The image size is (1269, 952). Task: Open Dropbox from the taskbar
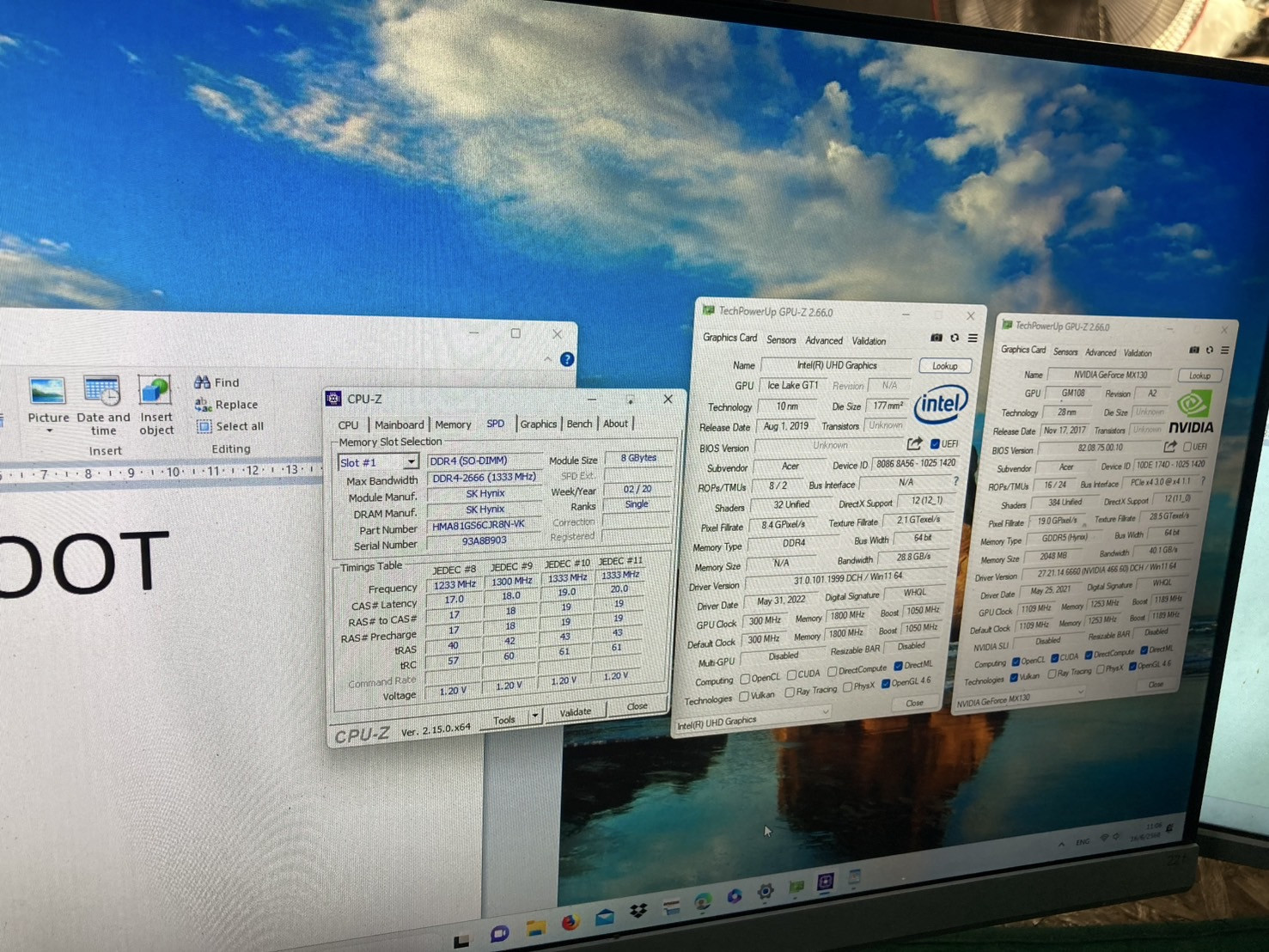point(638,912)
